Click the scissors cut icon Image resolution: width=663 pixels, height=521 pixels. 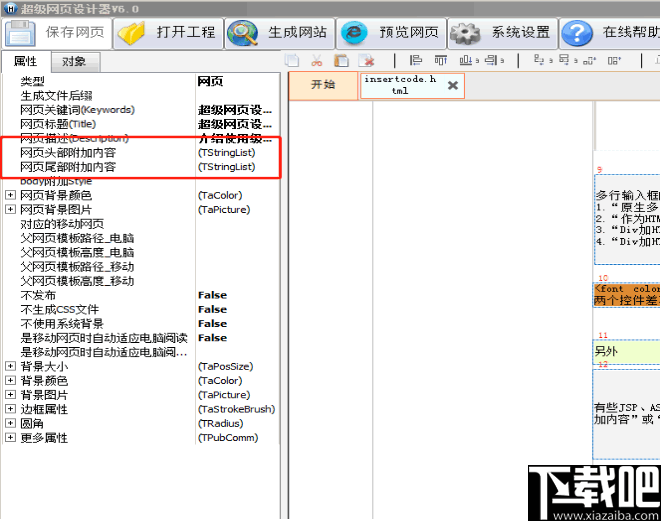pyautogui.click(x=316, y=60)
